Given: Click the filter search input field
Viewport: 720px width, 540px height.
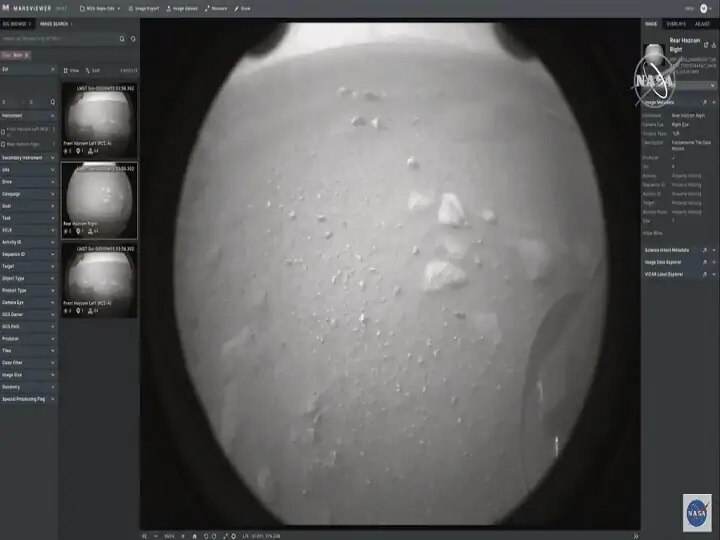Looking at the screenshot, I should [x=60, y=39].
